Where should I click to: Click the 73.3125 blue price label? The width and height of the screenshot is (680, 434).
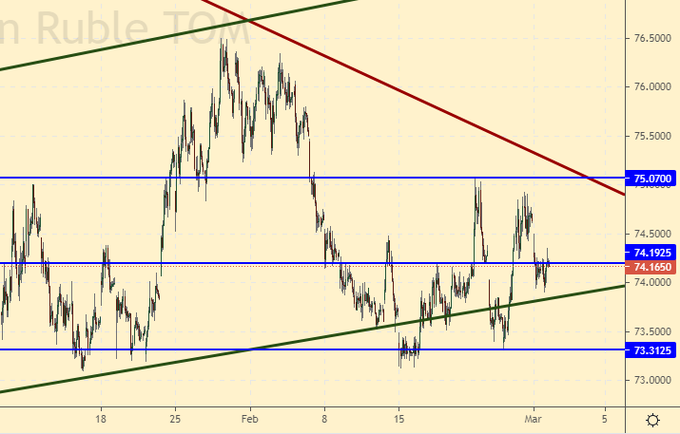(652, 350)
